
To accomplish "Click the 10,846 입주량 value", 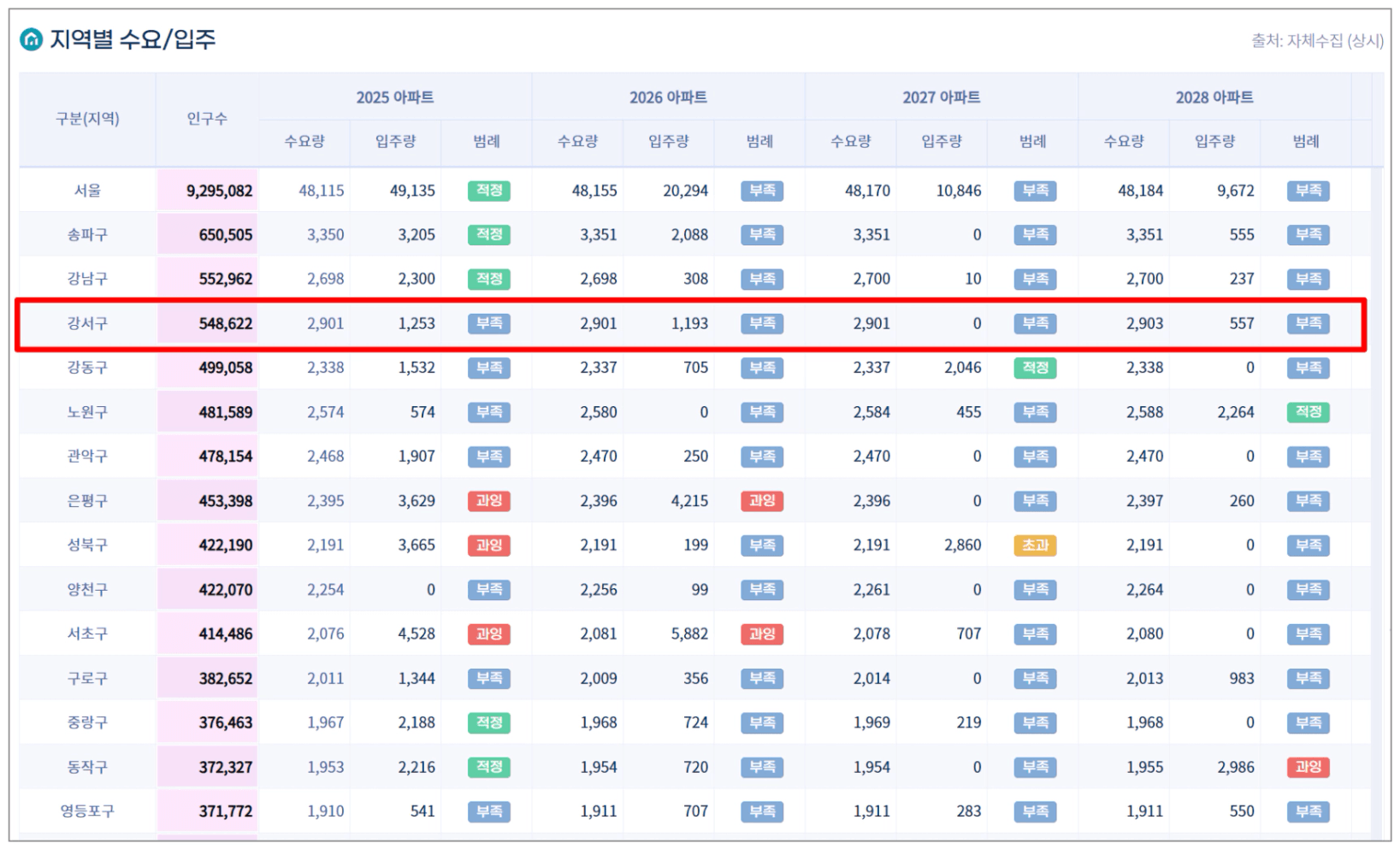I will pos(958,191).
